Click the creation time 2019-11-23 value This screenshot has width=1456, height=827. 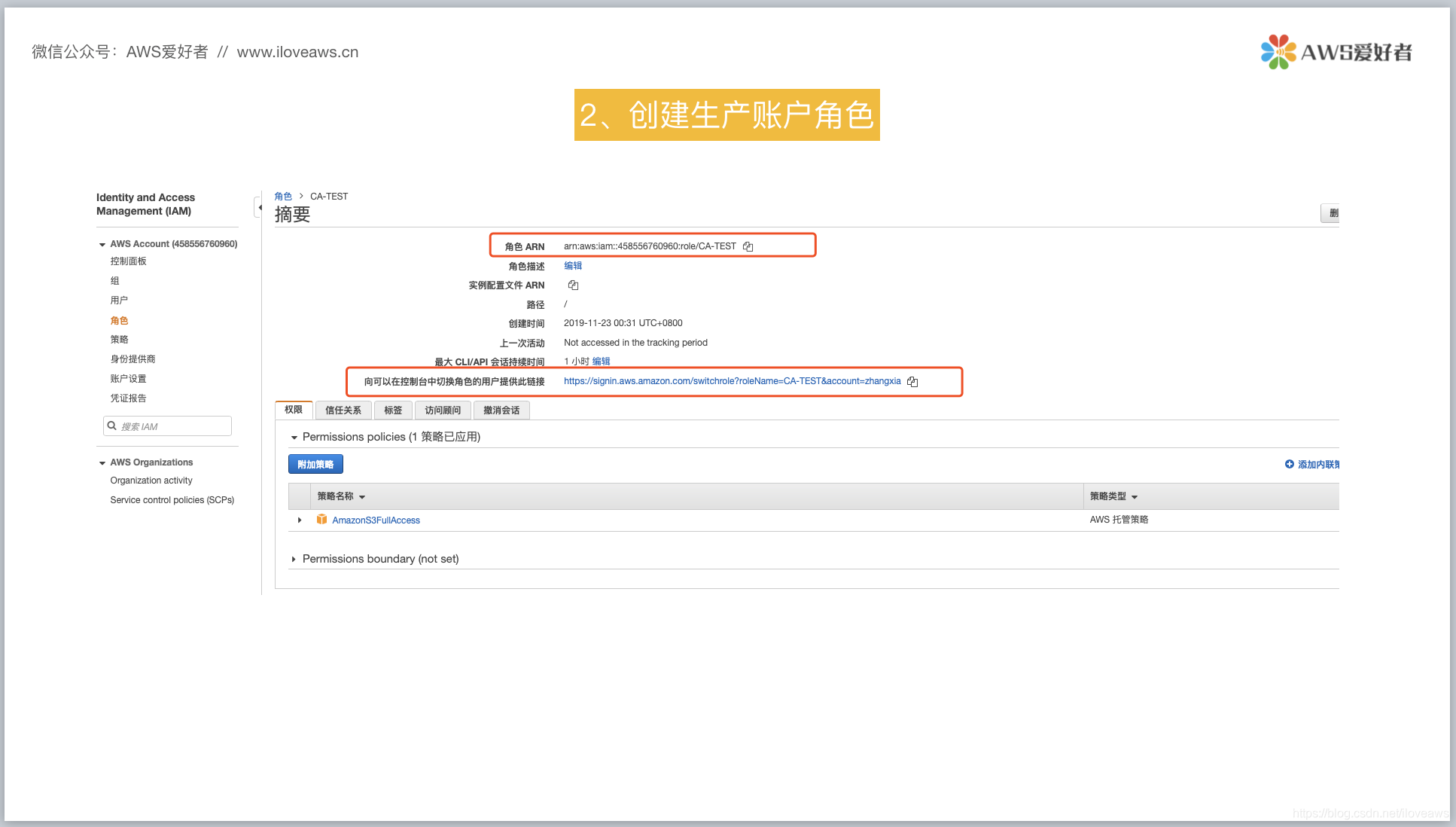[x=623, y=323]
